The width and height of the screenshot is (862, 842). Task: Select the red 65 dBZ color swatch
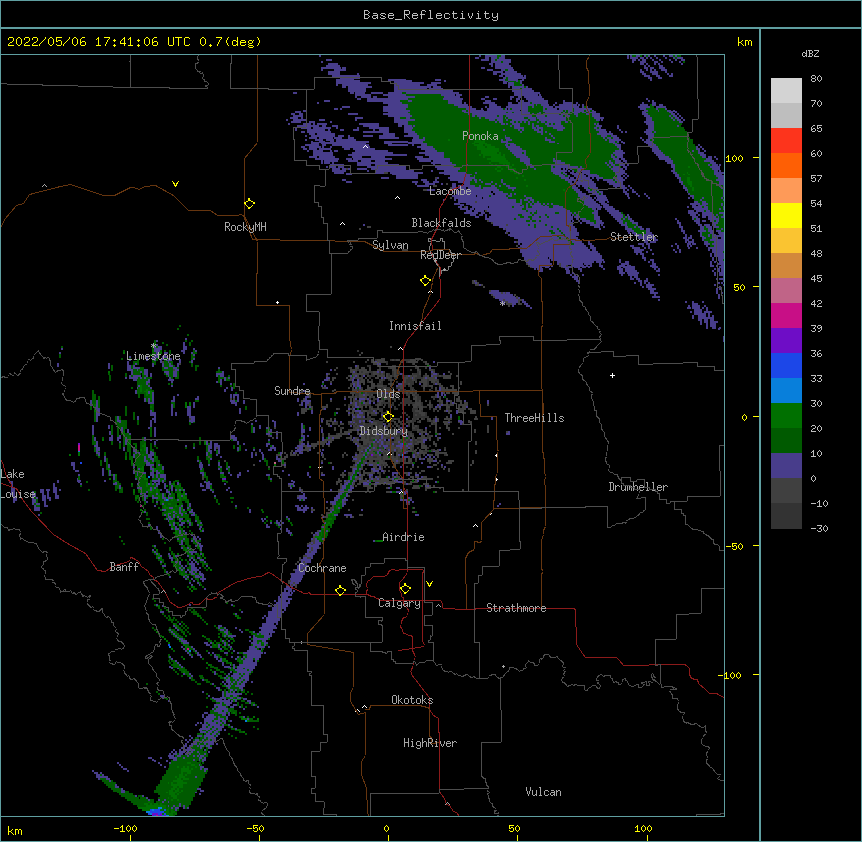click(786, 140)
